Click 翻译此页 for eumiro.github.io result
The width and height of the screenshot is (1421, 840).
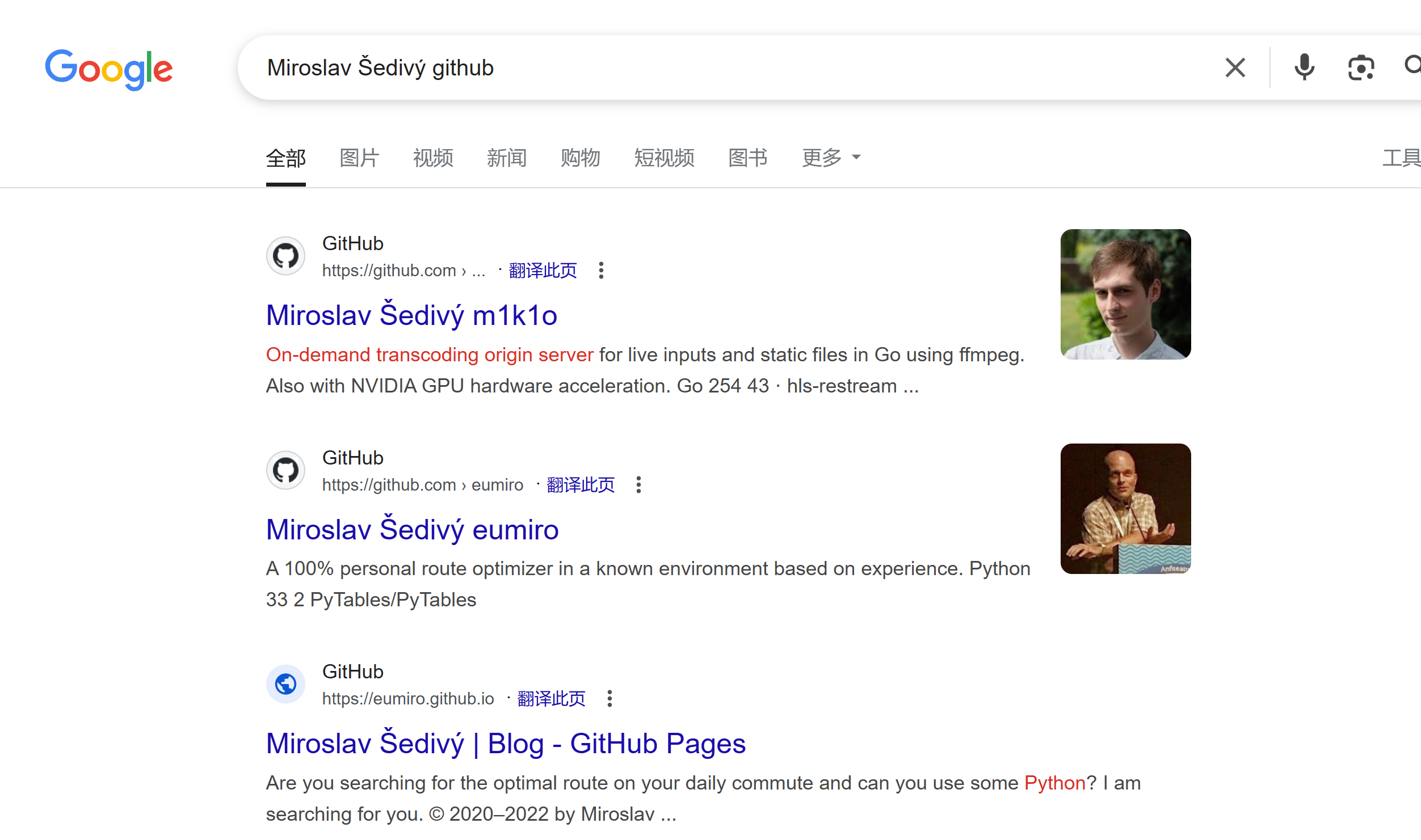[551, 699]
